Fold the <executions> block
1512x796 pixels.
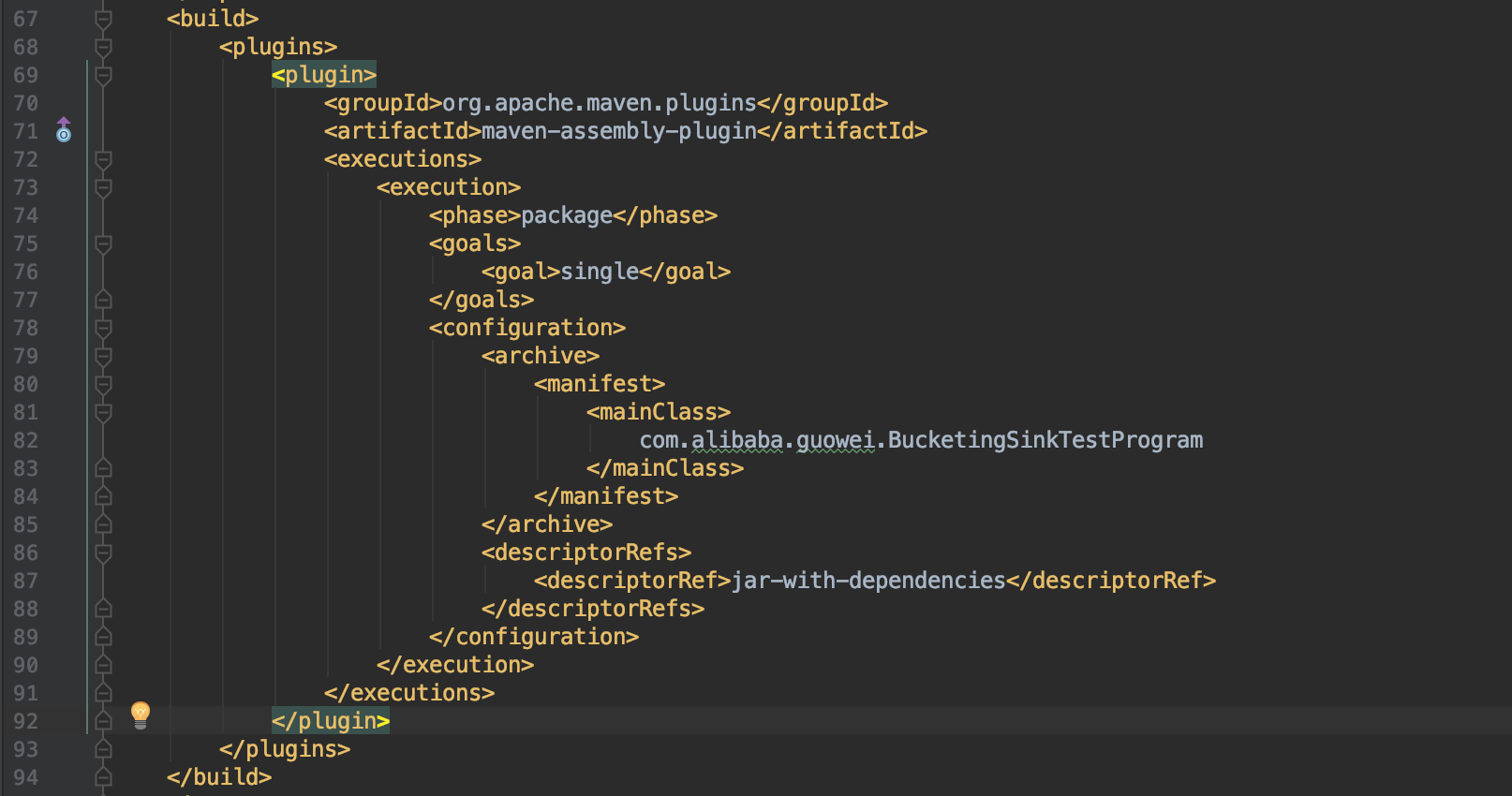pos(104,159)
